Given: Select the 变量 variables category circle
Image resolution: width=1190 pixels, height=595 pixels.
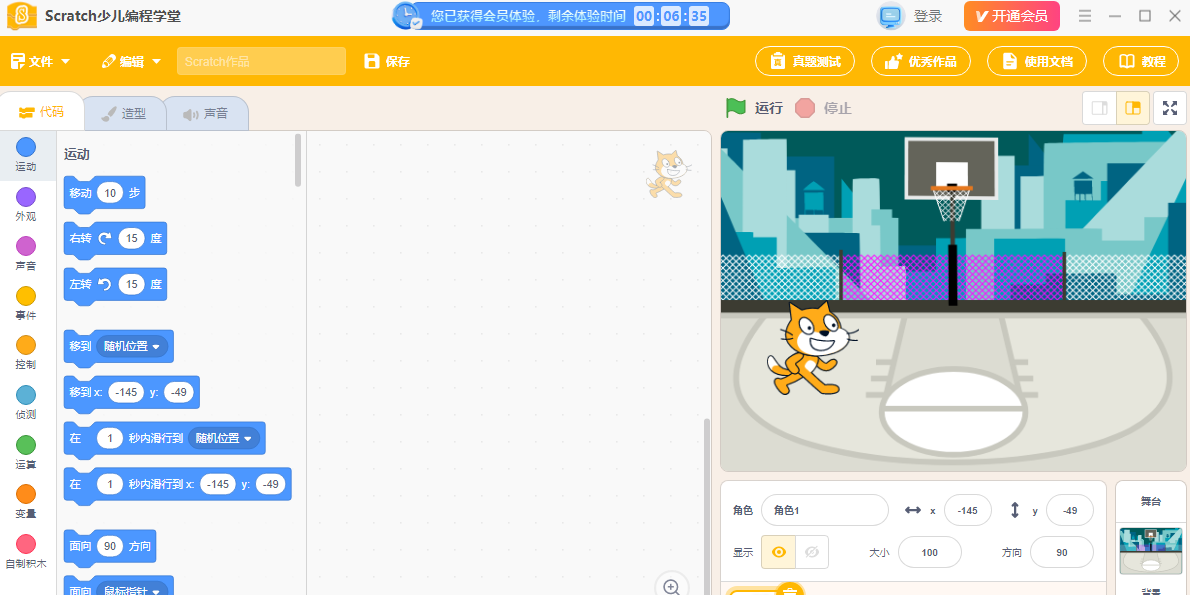Looking at the screenshot, I should 26,494.
